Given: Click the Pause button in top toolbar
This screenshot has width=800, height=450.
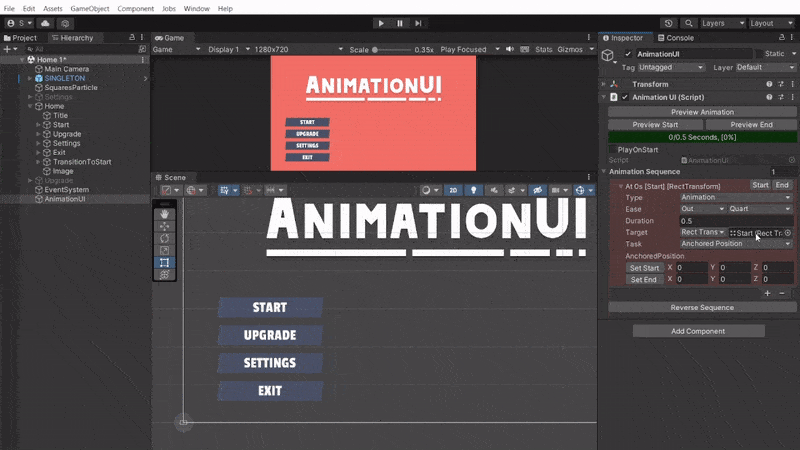Looking at the screenshot, I should pyautogui.click(x=399, y=23).
